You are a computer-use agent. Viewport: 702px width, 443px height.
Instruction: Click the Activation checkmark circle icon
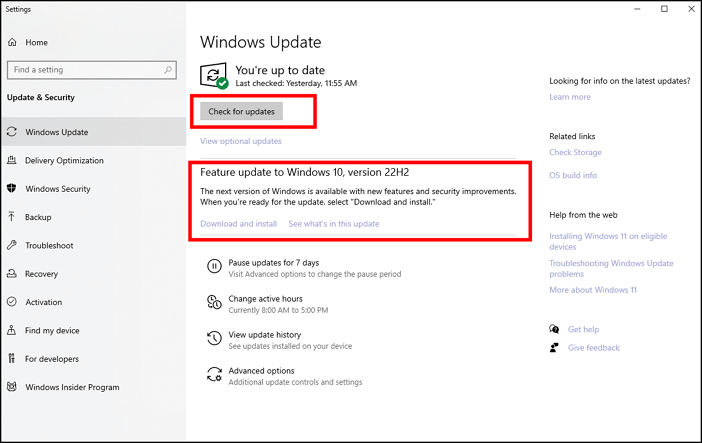[12, 302]
